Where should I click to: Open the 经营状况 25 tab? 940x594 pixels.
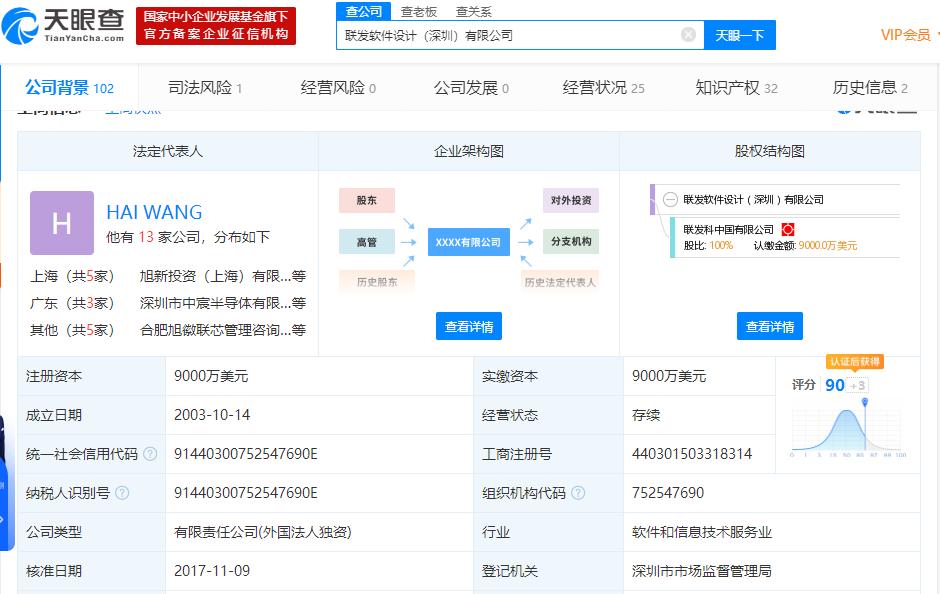[604, 88]
